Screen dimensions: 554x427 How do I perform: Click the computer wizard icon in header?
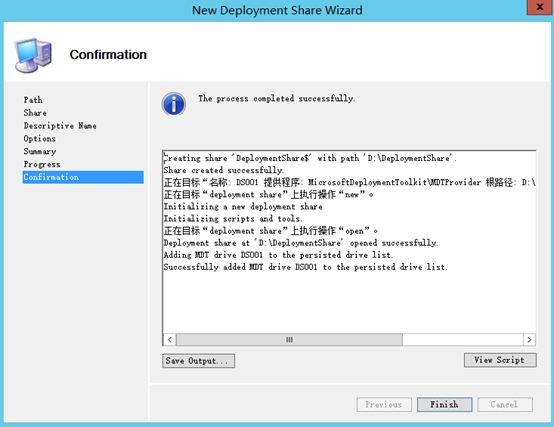33,55
